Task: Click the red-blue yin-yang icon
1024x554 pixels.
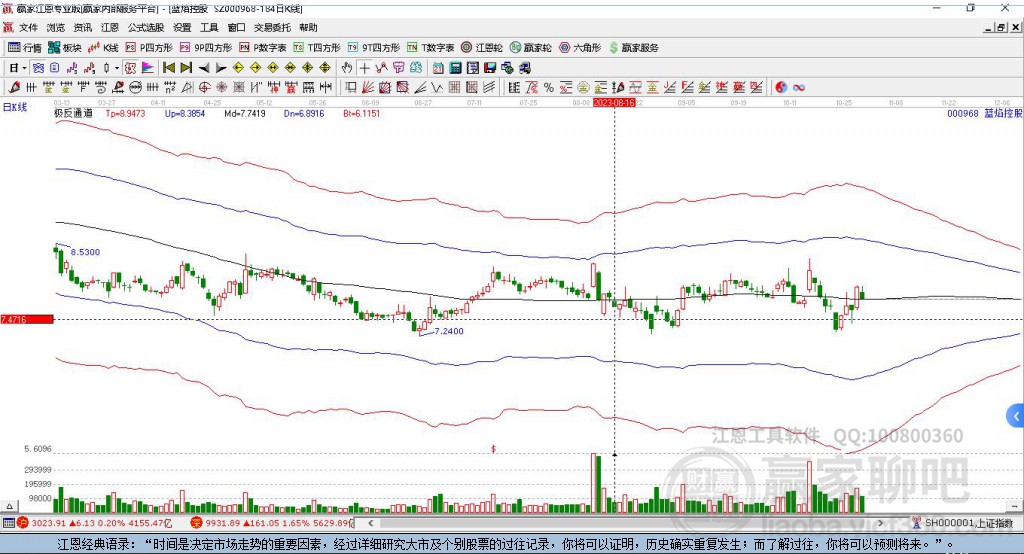Action: (x=781, y=87)
